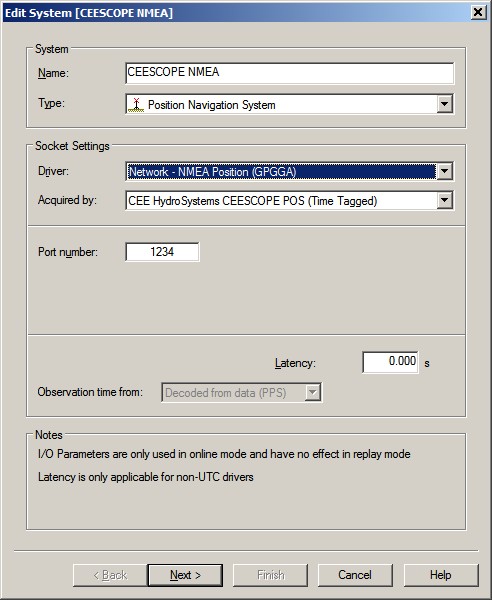Open Help for this dialog

[x=441, y=575]
